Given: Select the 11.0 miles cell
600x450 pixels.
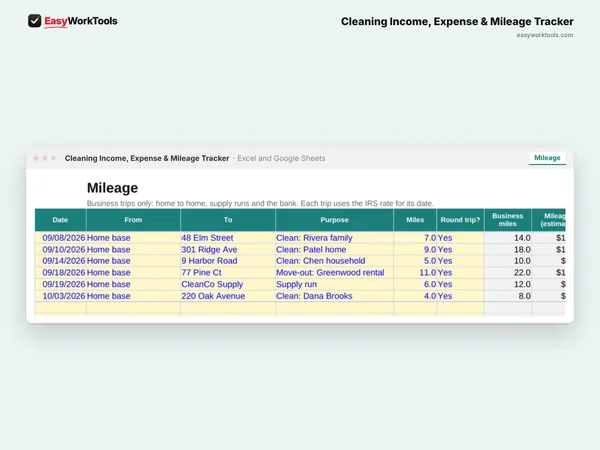Looking at the screenshot, I should (x=415, y=272).
